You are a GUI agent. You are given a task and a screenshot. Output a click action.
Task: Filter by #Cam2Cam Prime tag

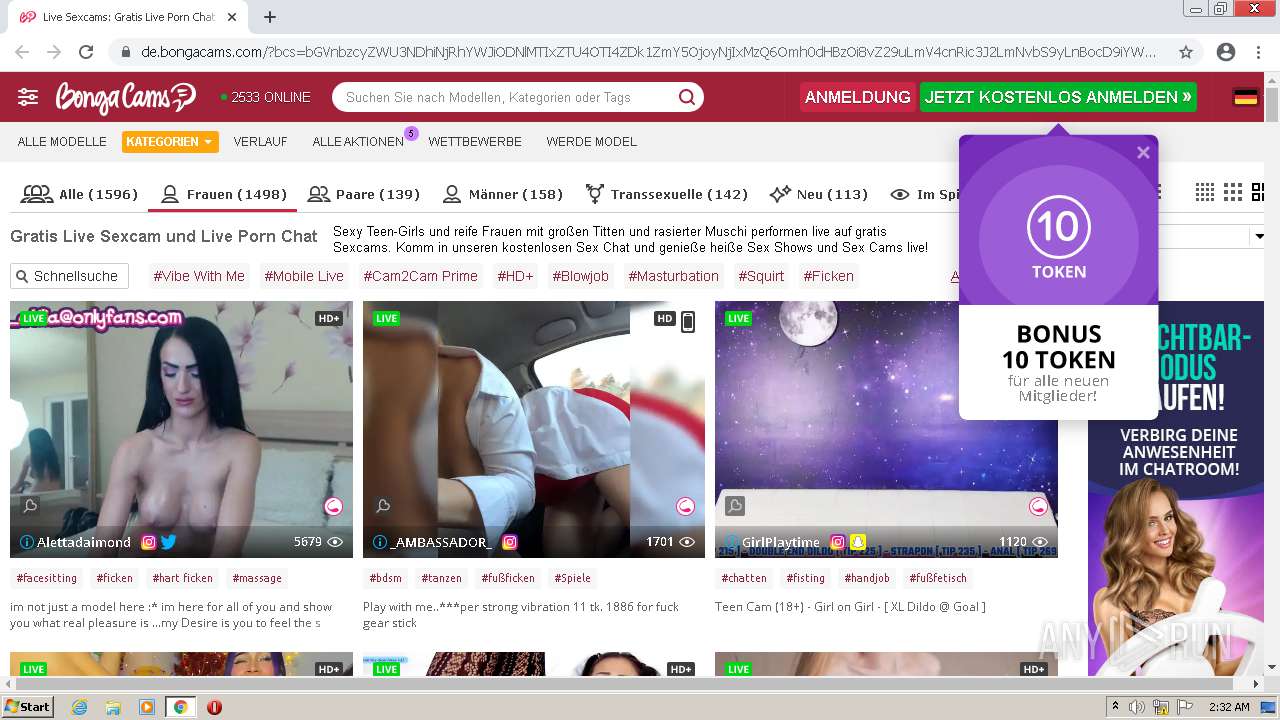(x=420, y=276)
